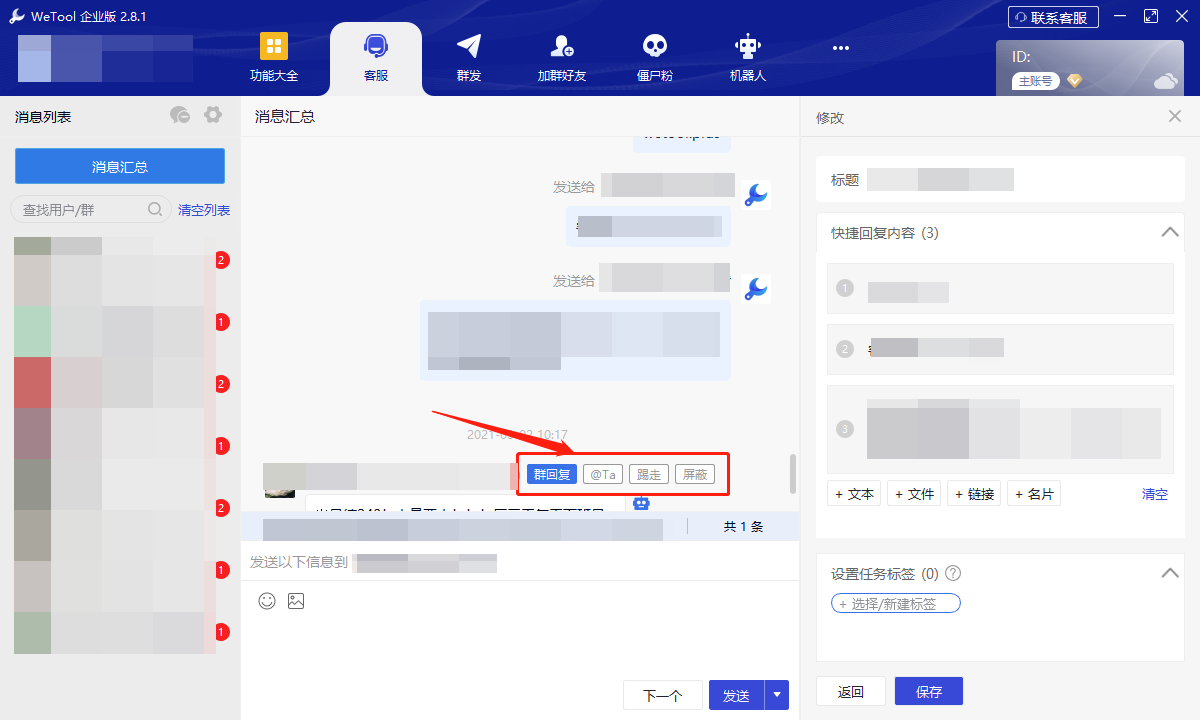Collapse the 快捷回复内容 section chevron
The image size is (1200, 720).
(1170, 232)
